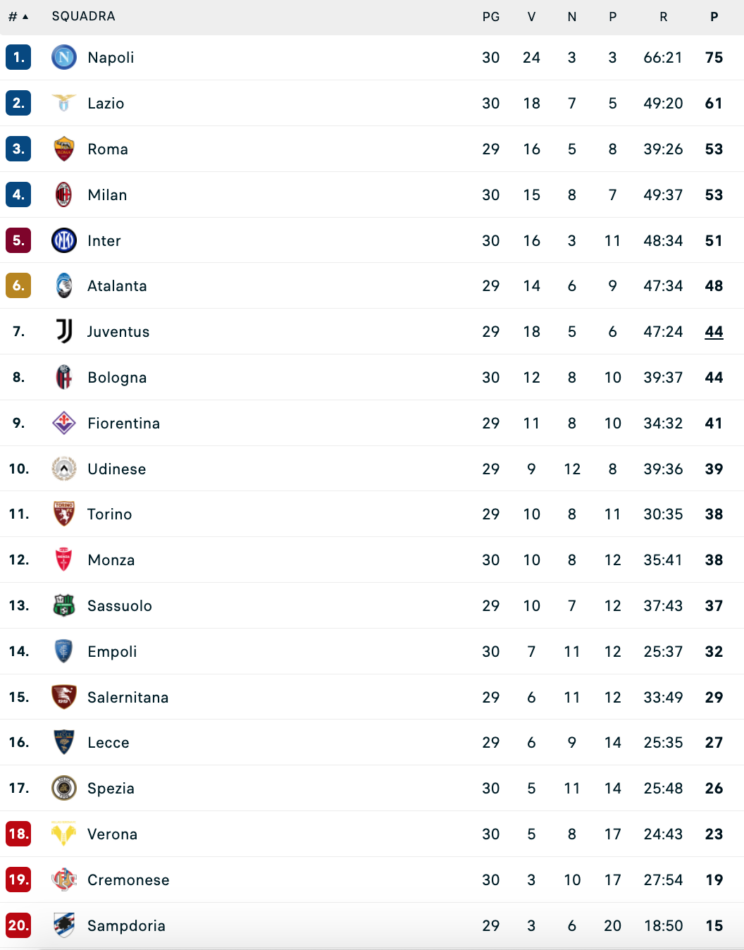The height and width of the screenshot is (950, 744).
Task: Sort by the R goals column header
Action: [663, 17]
